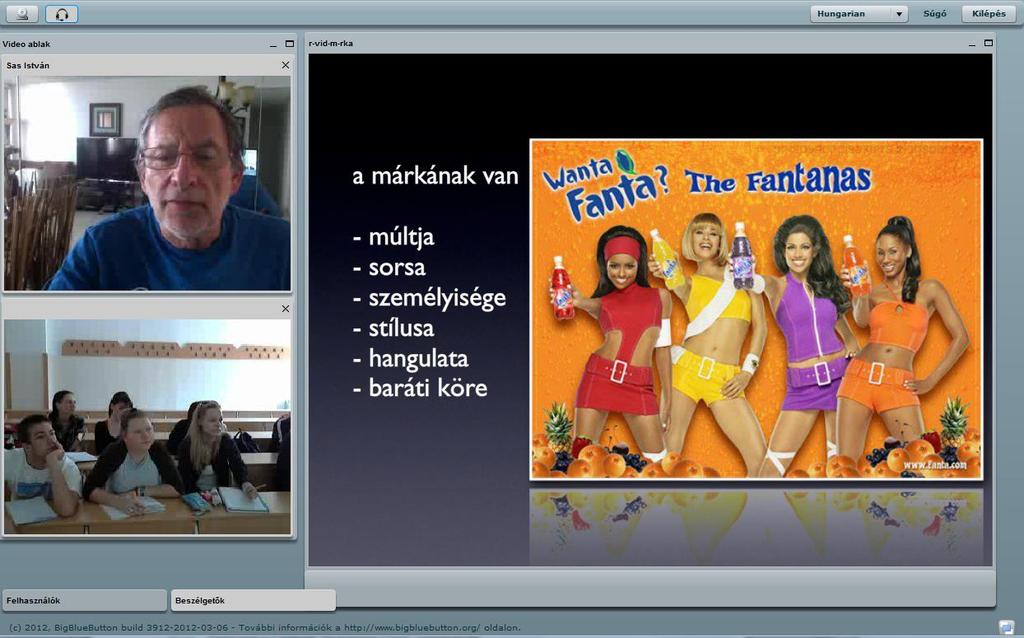The height and width of the screenshot is (638, 1024).
Task: Maximize the Video ablak window
Action: click(x=290, y=44)
